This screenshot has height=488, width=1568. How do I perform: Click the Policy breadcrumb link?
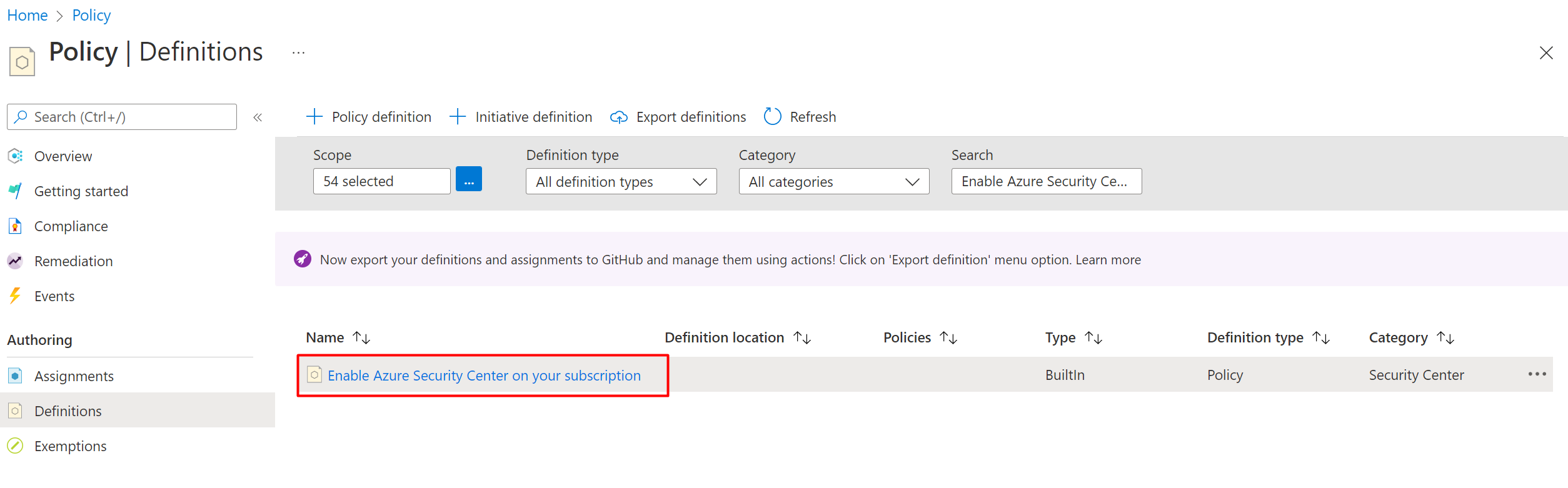(x=91, y=15)
